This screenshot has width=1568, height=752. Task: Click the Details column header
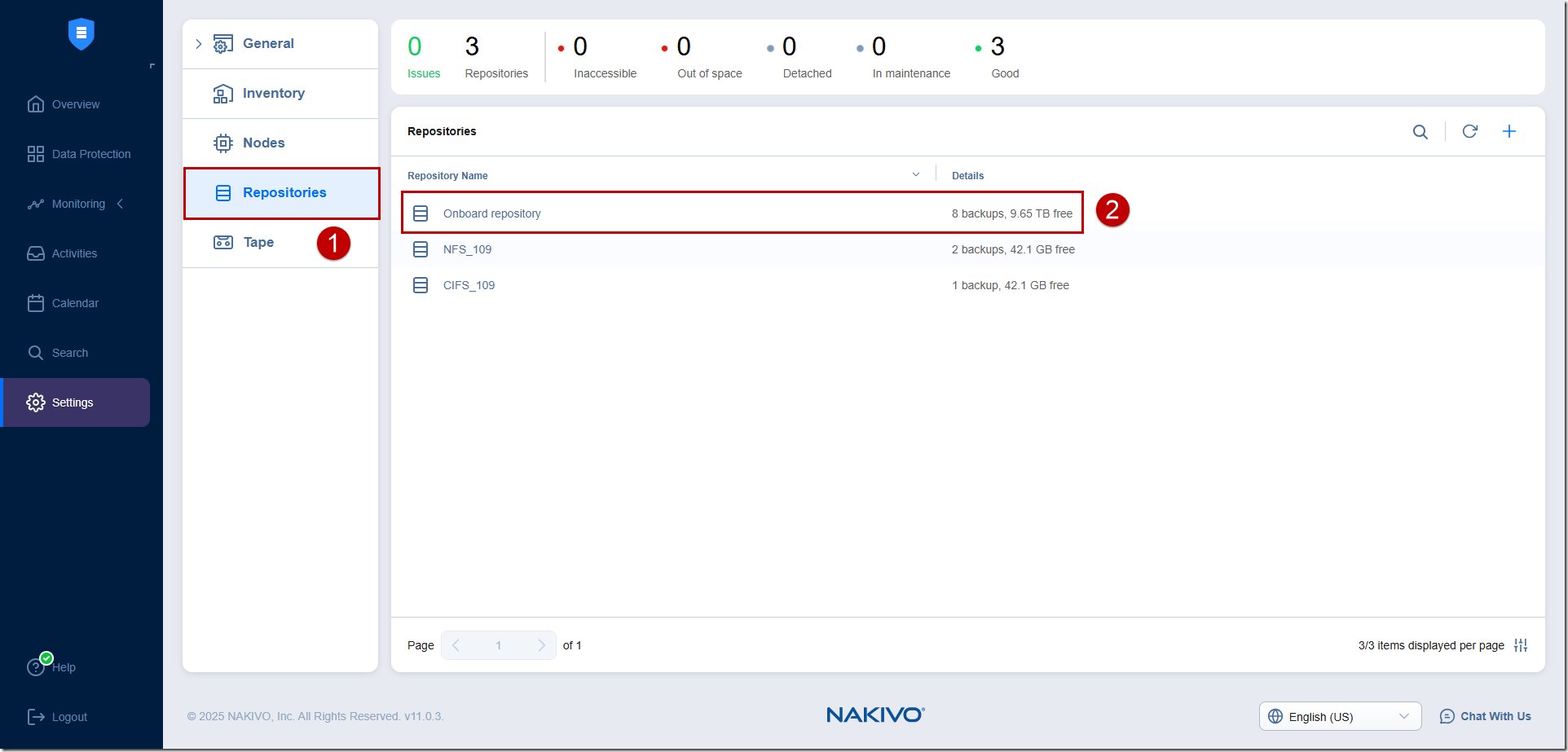[968, 176]
